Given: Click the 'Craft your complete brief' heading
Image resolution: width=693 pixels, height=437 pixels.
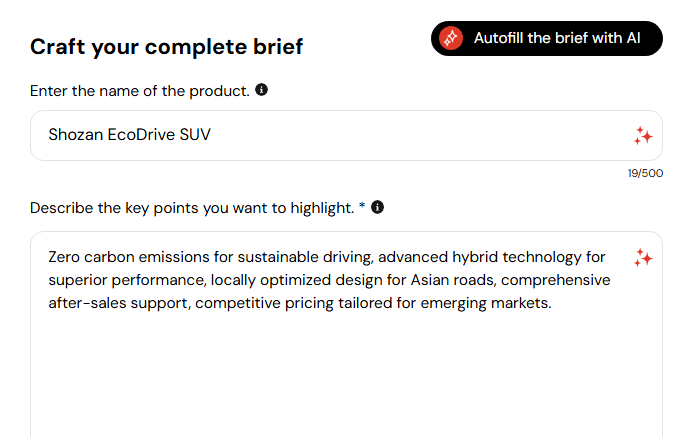Looking at the screenshot, I should [x=167, y=47].
